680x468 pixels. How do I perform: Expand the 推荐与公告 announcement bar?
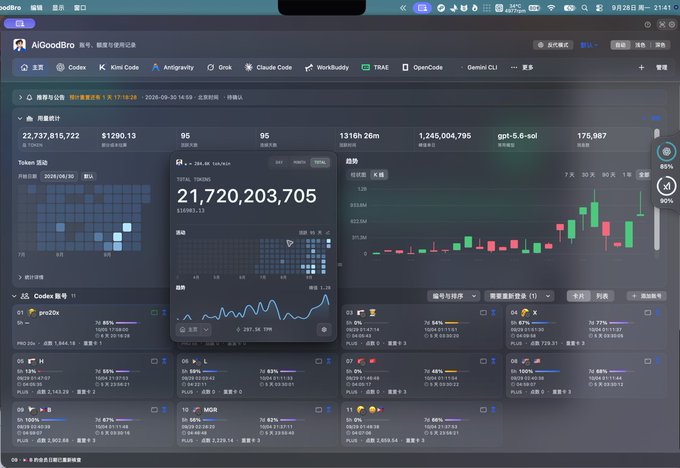pyautogui.click(x=20, y=97)
